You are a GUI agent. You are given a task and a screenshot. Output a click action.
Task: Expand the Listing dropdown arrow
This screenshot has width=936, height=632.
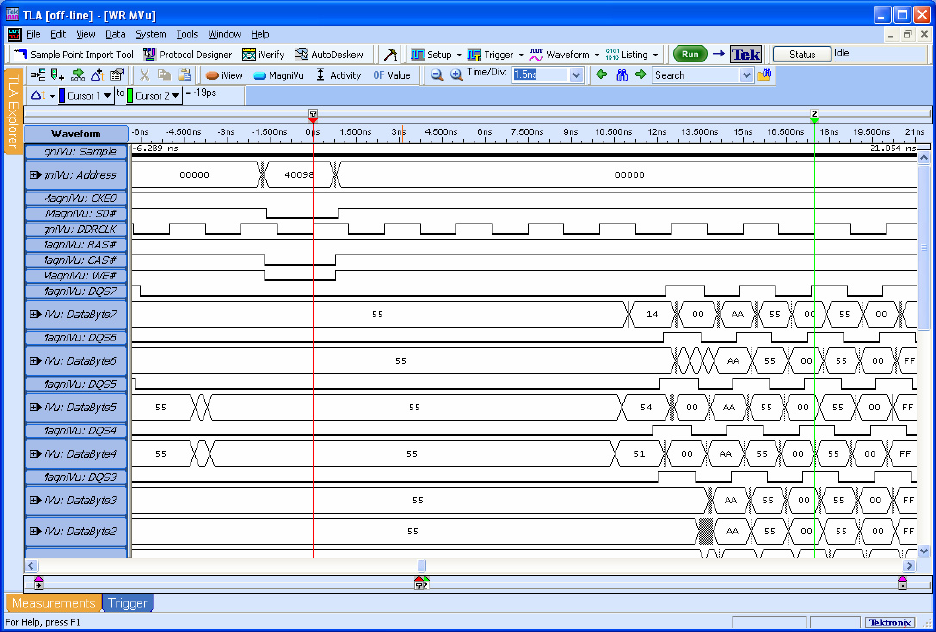(655, 55)
